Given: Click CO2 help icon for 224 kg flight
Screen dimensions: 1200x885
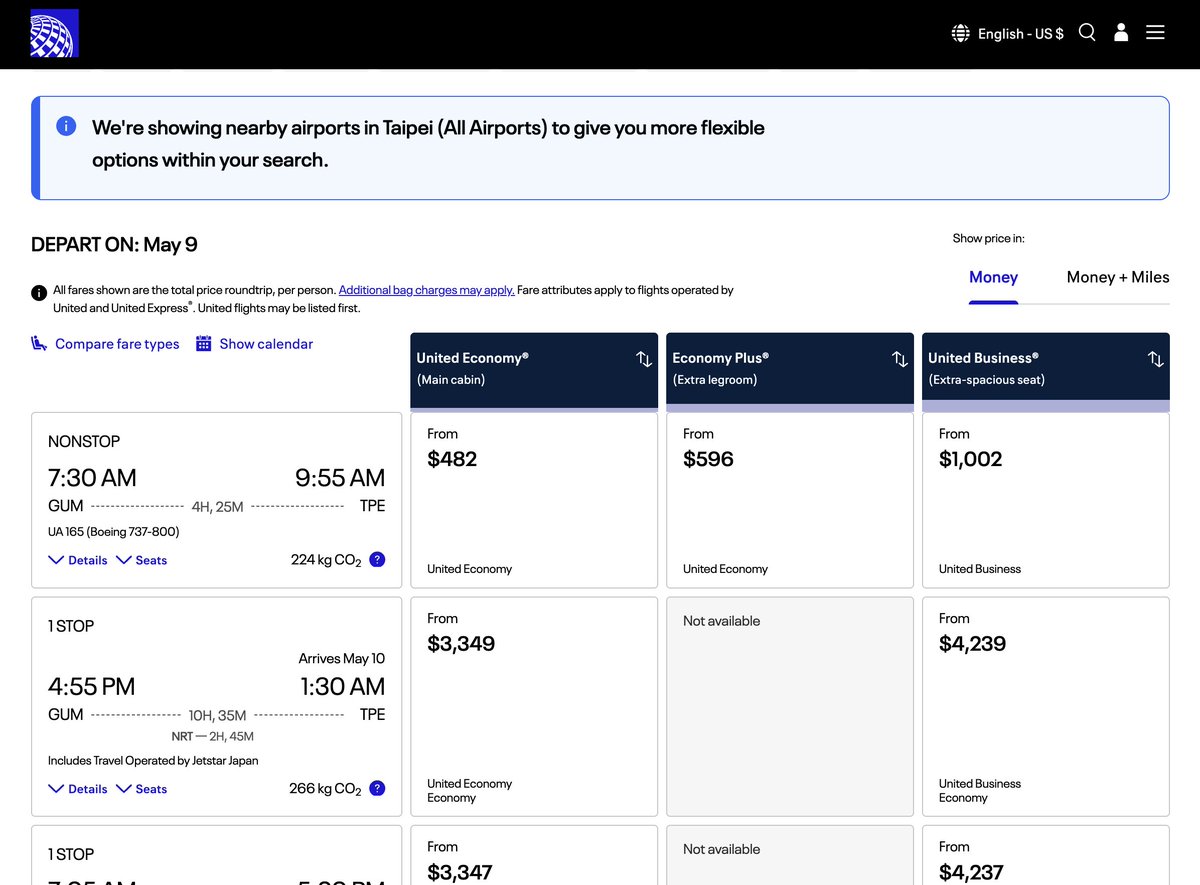Looking at the screenshot, I should pyautogui.click(x=377, y=560).
